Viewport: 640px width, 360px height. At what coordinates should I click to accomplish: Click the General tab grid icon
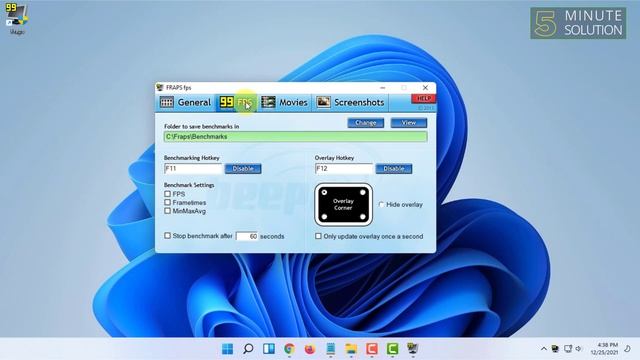coord(167,102)
